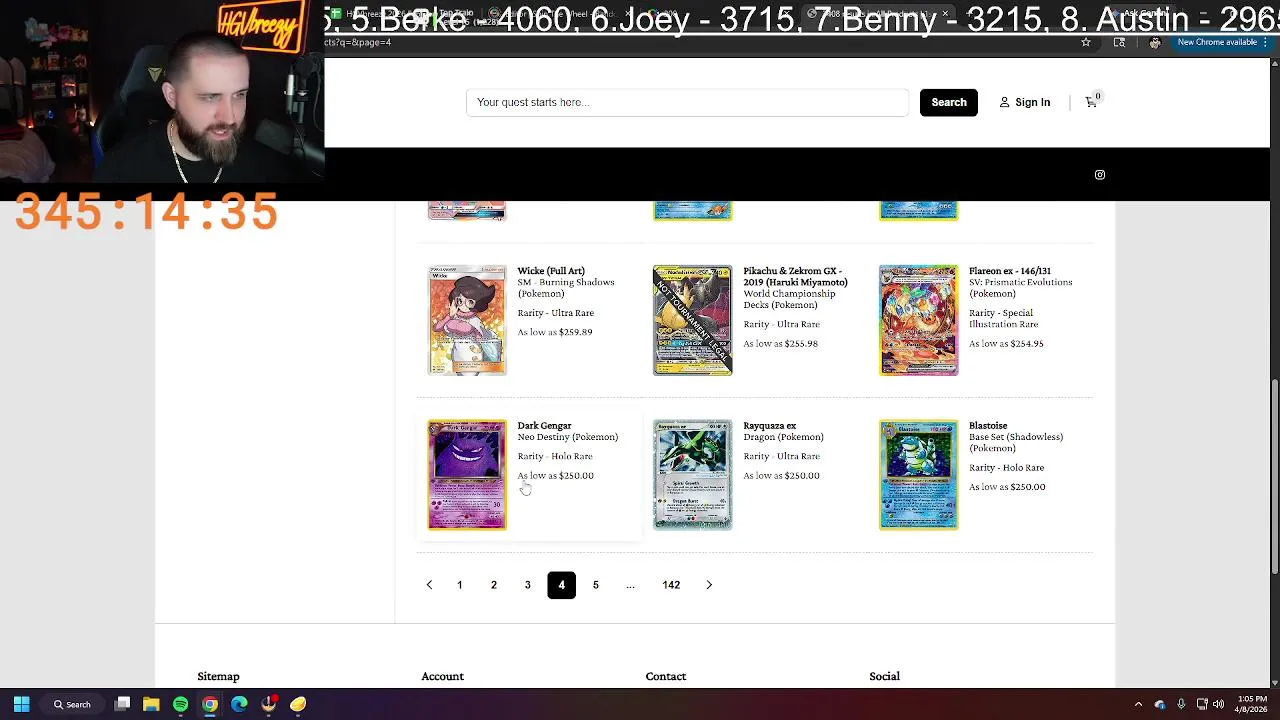Click the Instagram icon in black bar
Image resolution: width=1280 pixels, height=720 pixels.
[1100, 175]
